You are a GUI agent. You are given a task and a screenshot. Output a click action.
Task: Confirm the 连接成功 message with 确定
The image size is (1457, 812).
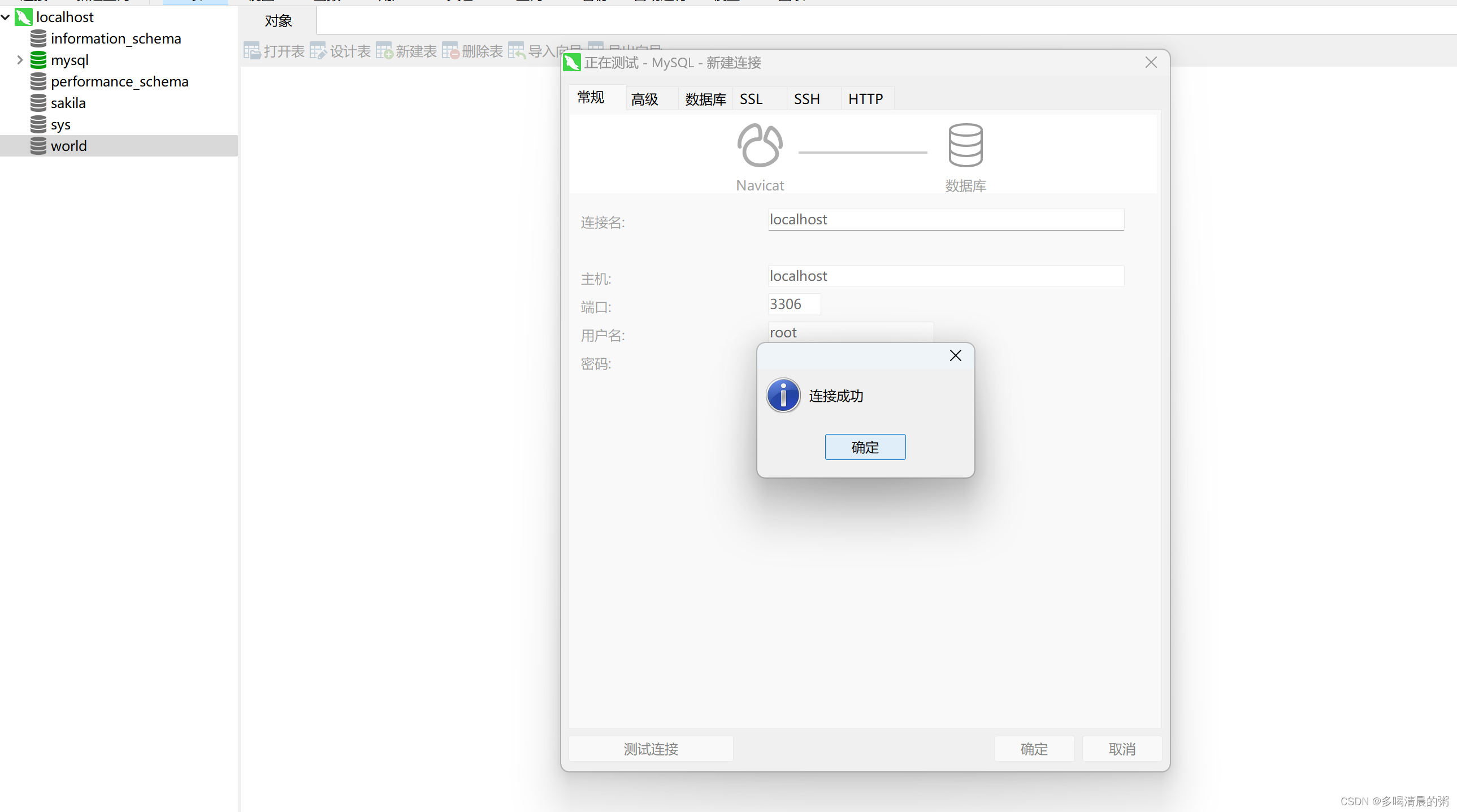click(864, 447)
